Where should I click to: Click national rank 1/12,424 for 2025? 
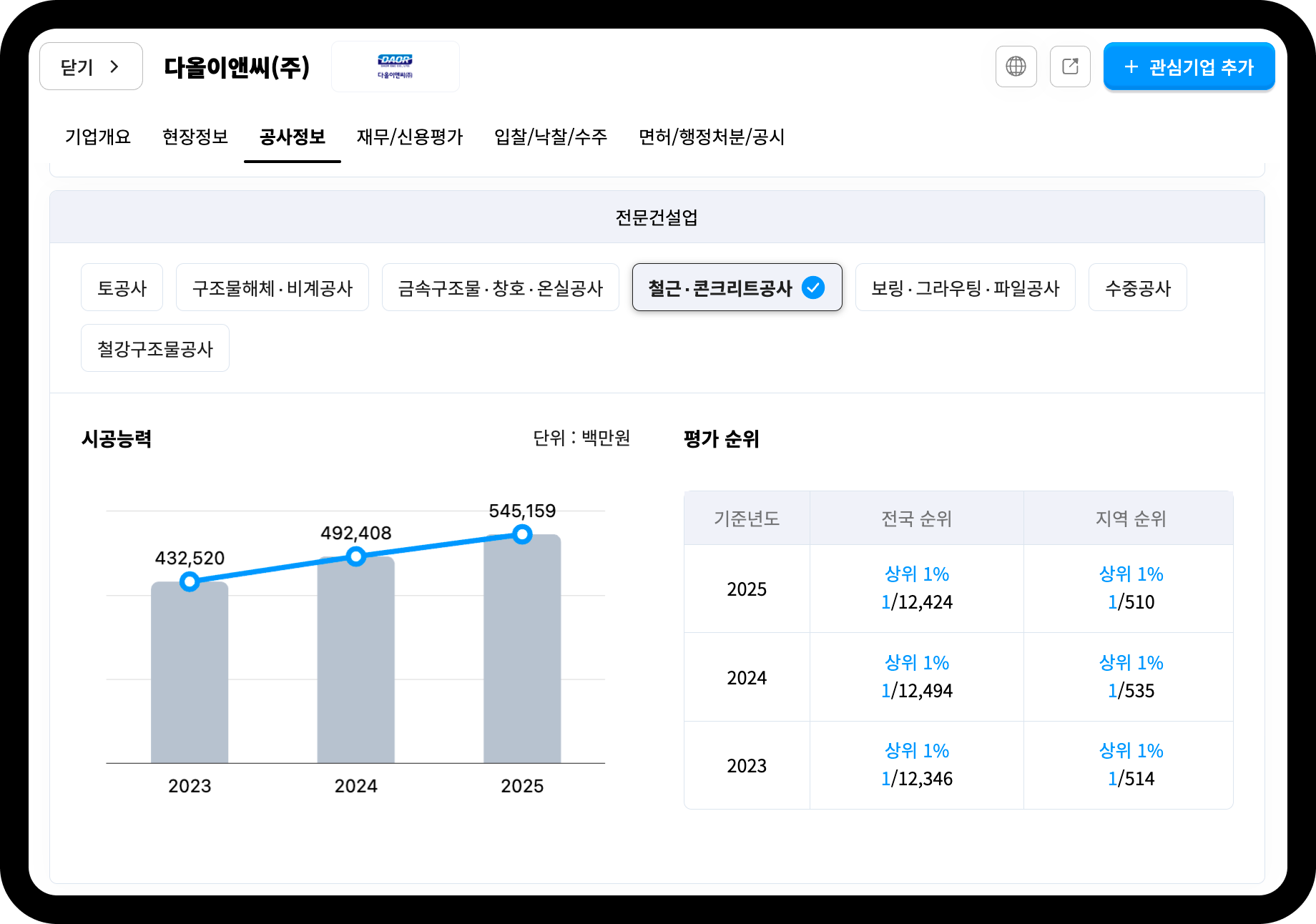[x=917, y=602]
